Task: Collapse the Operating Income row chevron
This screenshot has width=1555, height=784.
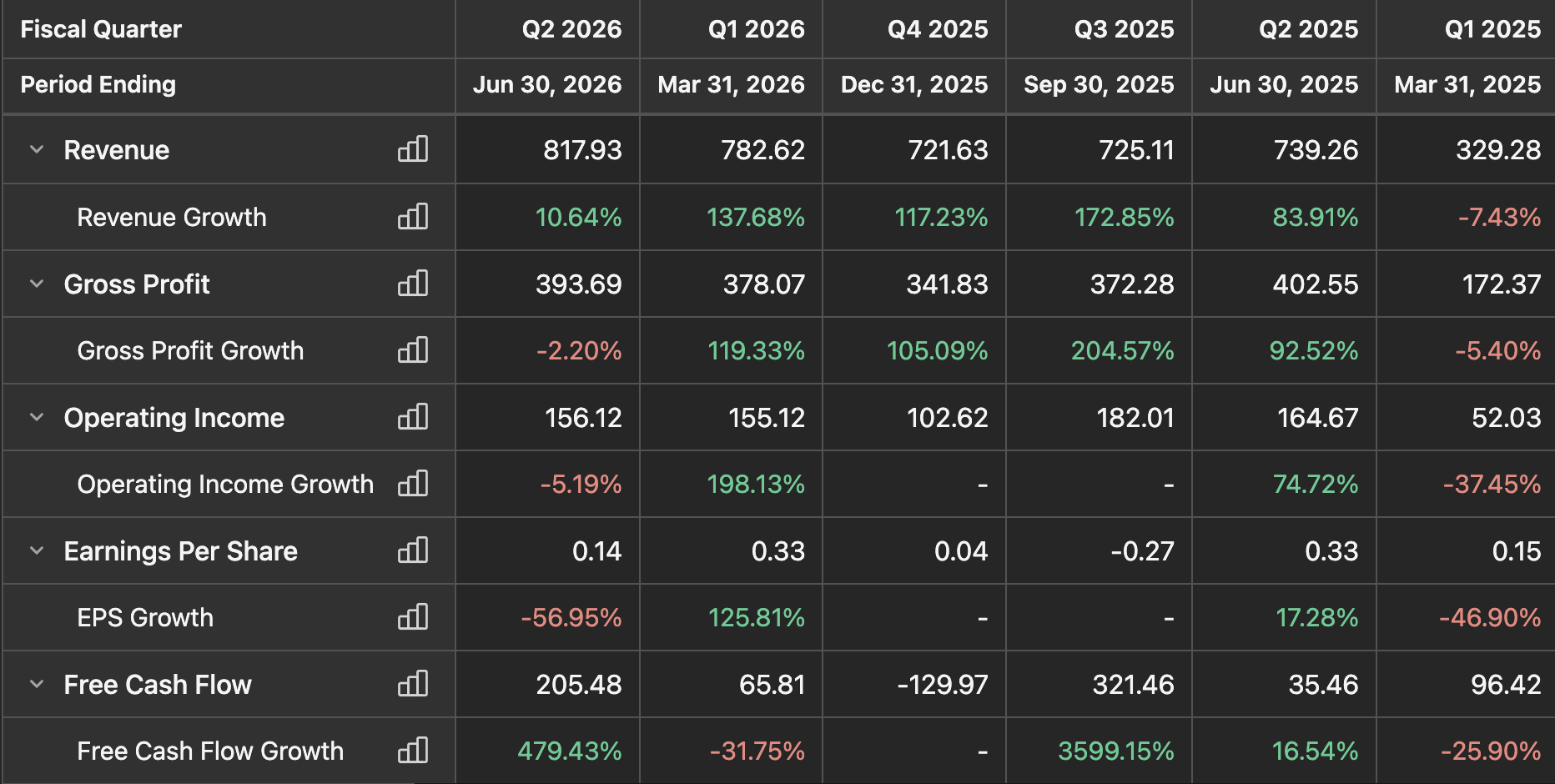Action: tap(37, 417)
